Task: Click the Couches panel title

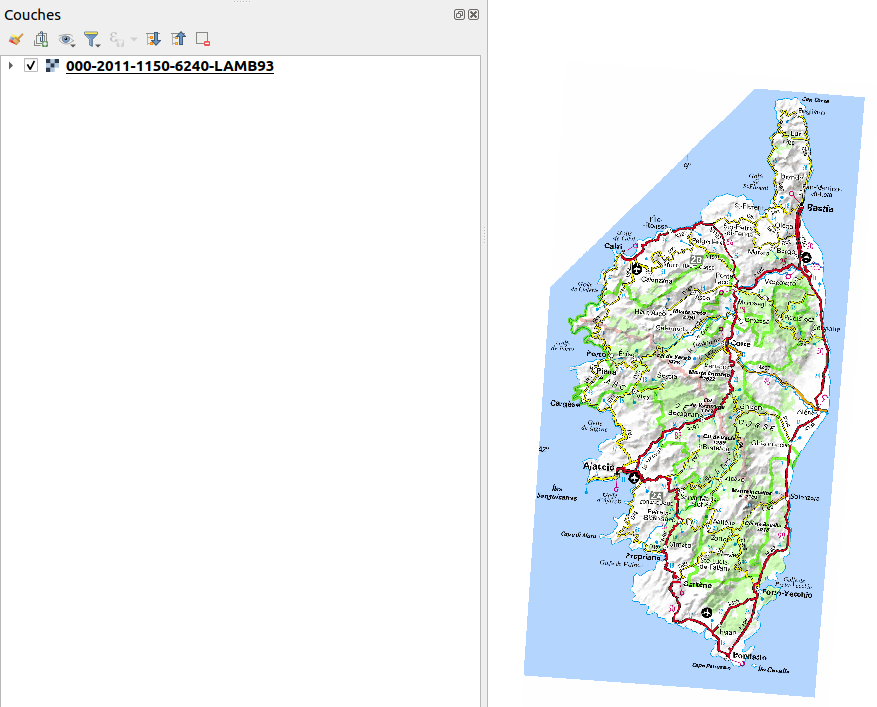Action: pos(33,15)
